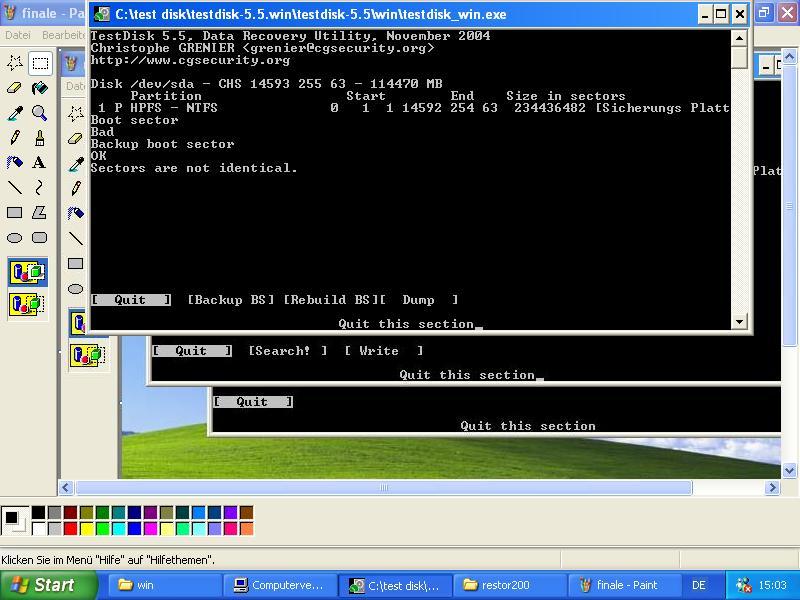Switch to Computerve... taskbar button
800x600 pixels.
[x=280, y=585]
